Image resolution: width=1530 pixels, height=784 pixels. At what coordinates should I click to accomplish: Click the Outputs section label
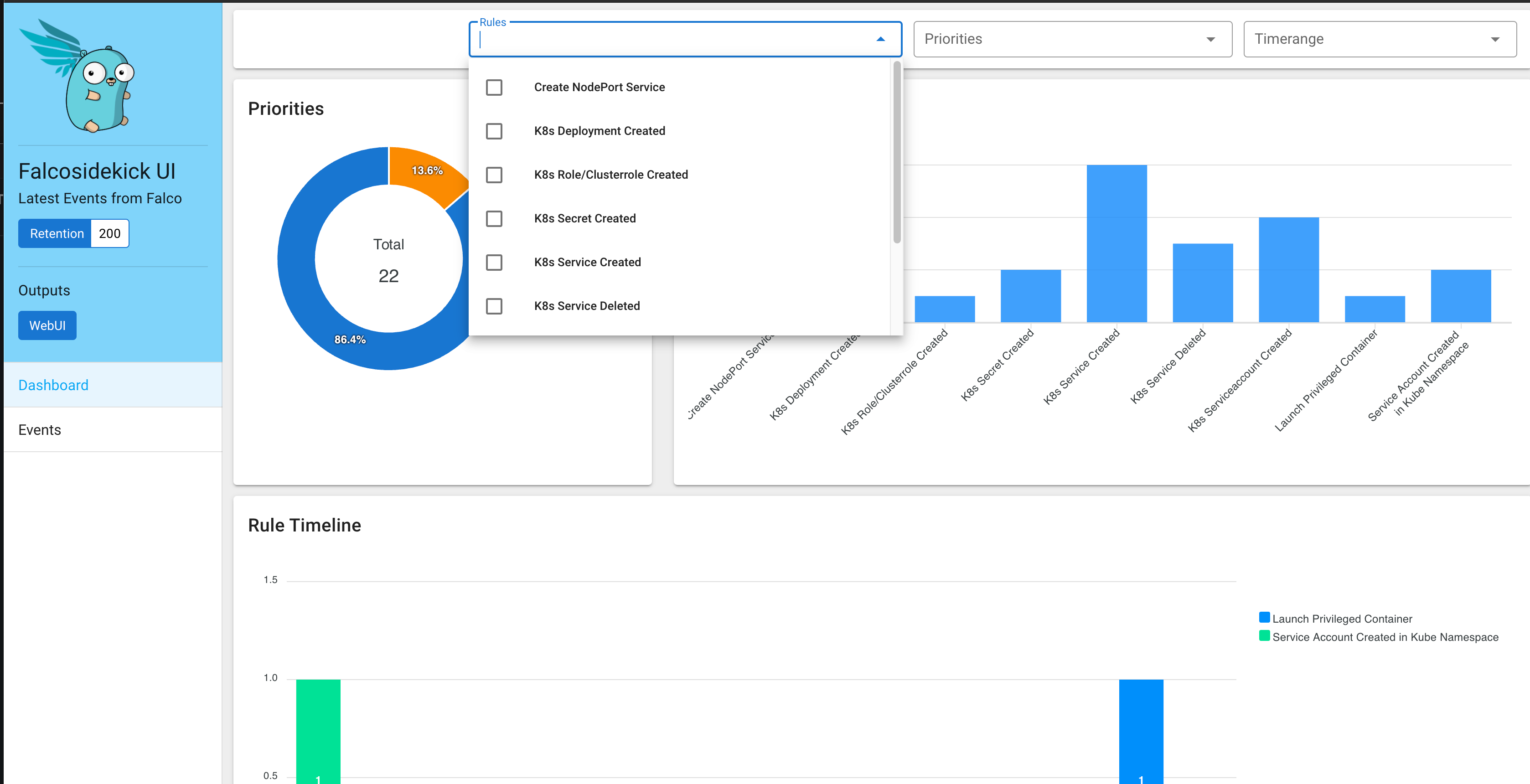44,290
